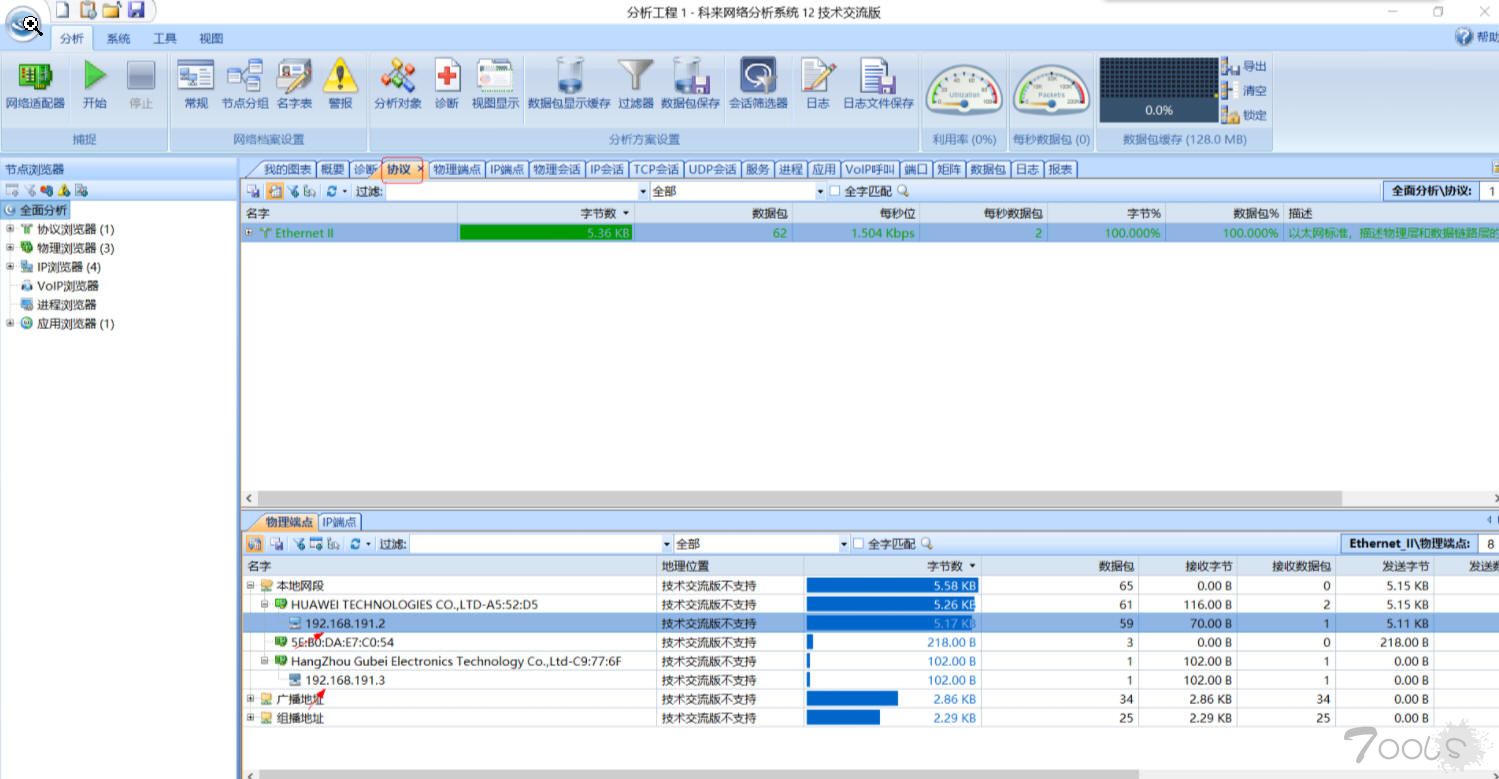The height and width of the screenshot is (779, 1499).
Task: Start capture with the green 开始 button
Action: click(95, 85)
